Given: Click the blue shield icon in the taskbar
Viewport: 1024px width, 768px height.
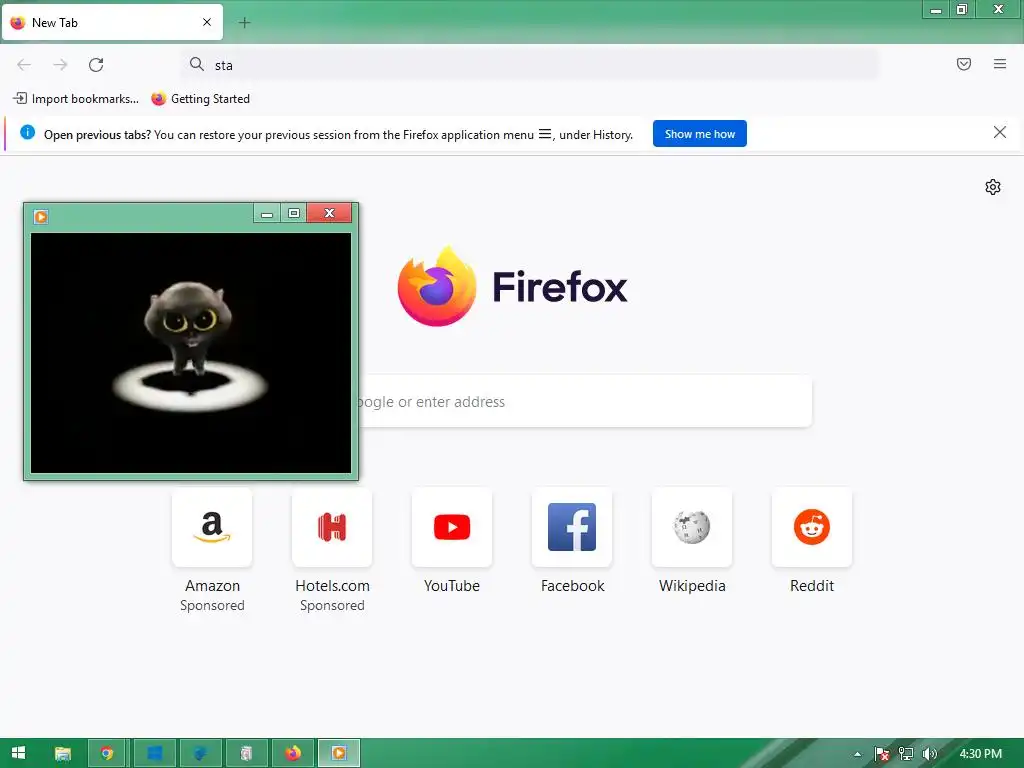Looking at the screenshot, I should 200,753.
